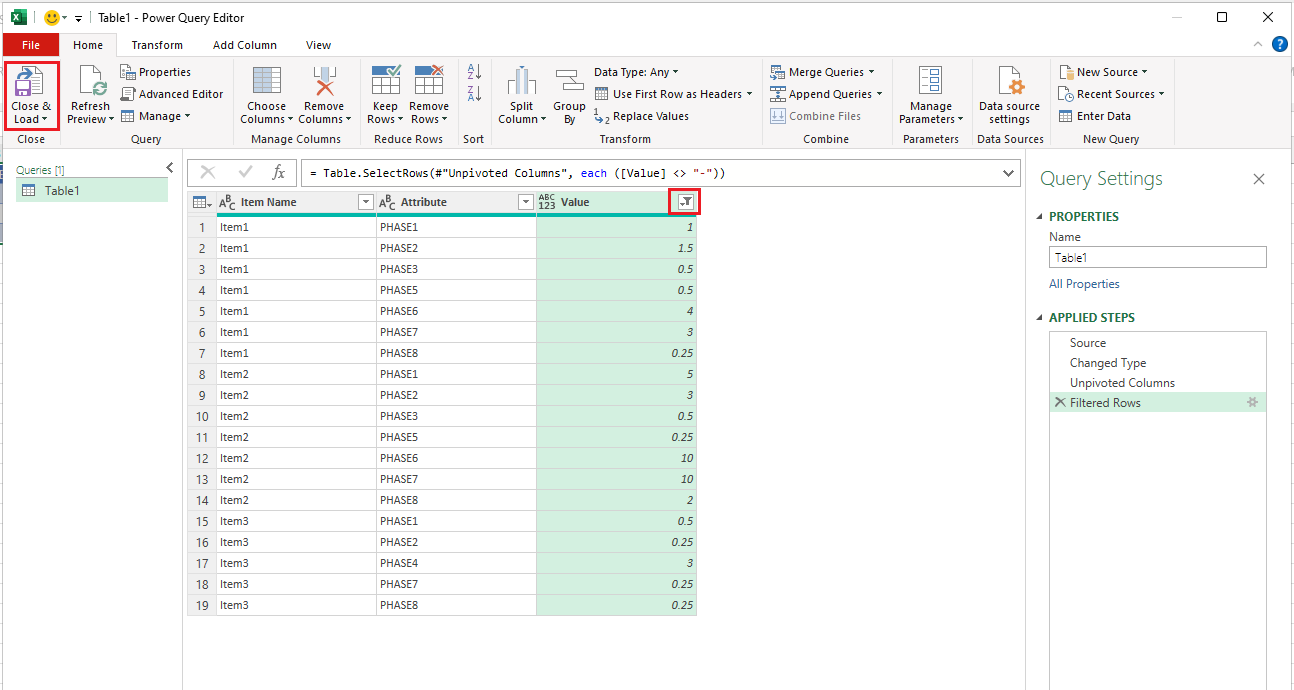Delete the Filtered Rows step
Viewport: 1294px width, 690px height.
[1060, 402]
